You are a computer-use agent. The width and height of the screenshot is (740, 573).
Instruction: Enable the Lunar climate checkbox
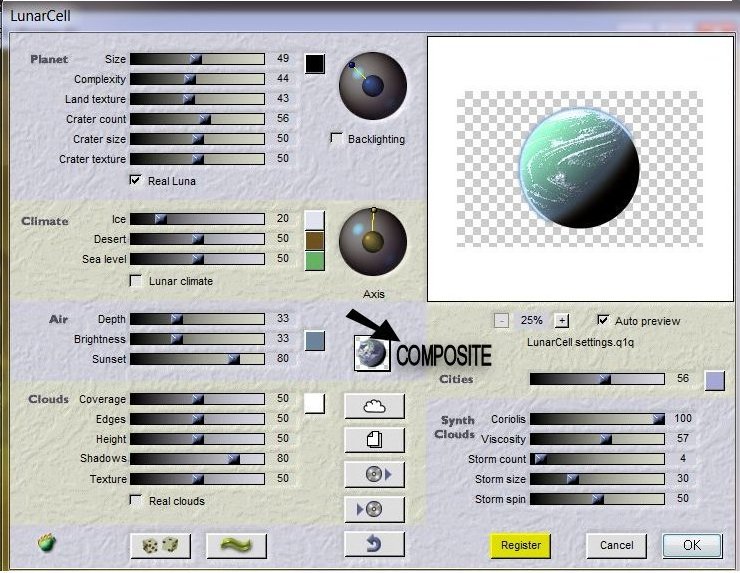[136, 281]
